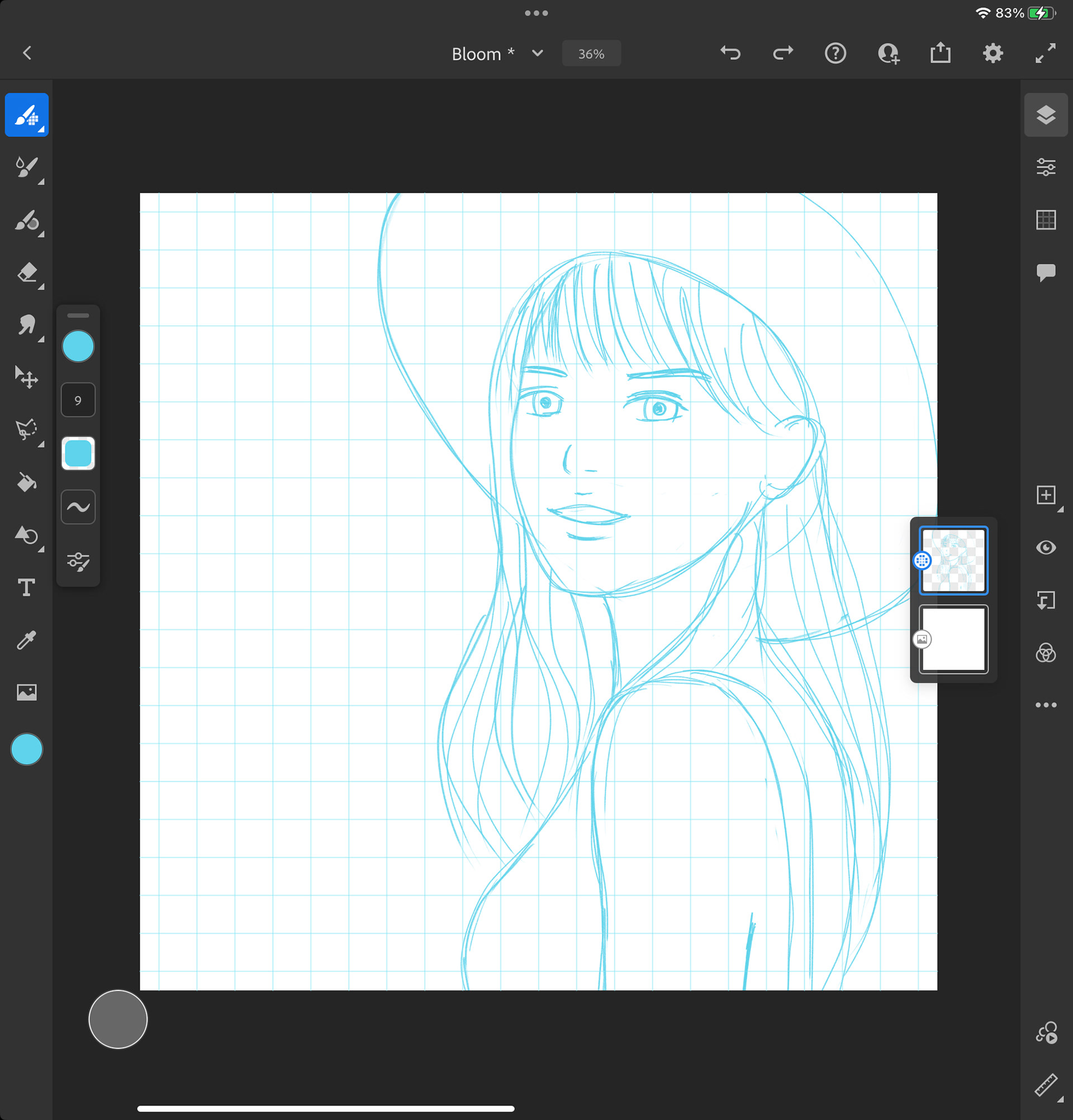This screenshot has height=1120, width=1073.
Task: Select the white background layer thumbnail
Action: tap(953, 639)
